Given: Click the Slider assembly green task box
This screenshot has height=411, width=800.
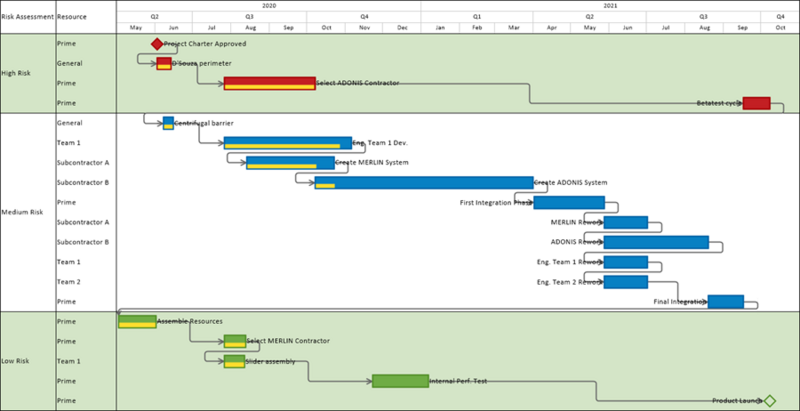Looking at the screenshot, I should [x=235, y=361].
